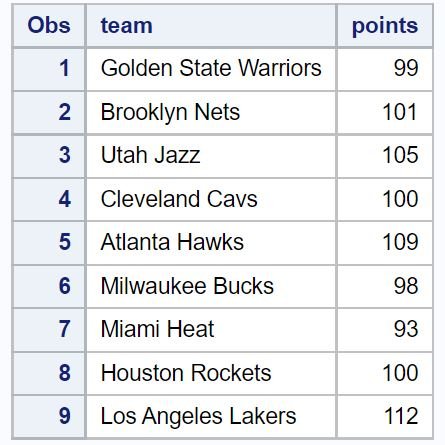The image size is (445, 445).
Task: Click observation number 6 row header
Action: [x=49, y=287]
